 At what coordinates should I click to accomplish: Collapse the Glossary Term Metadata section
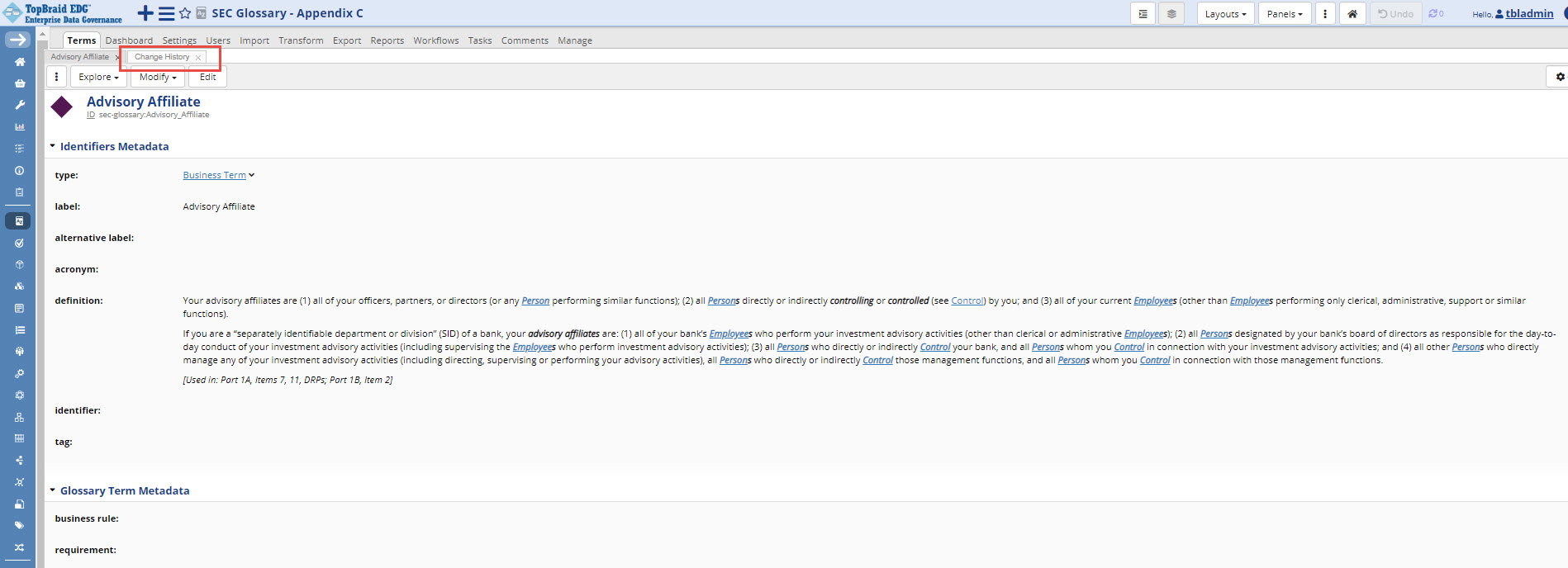click(53, 490)
